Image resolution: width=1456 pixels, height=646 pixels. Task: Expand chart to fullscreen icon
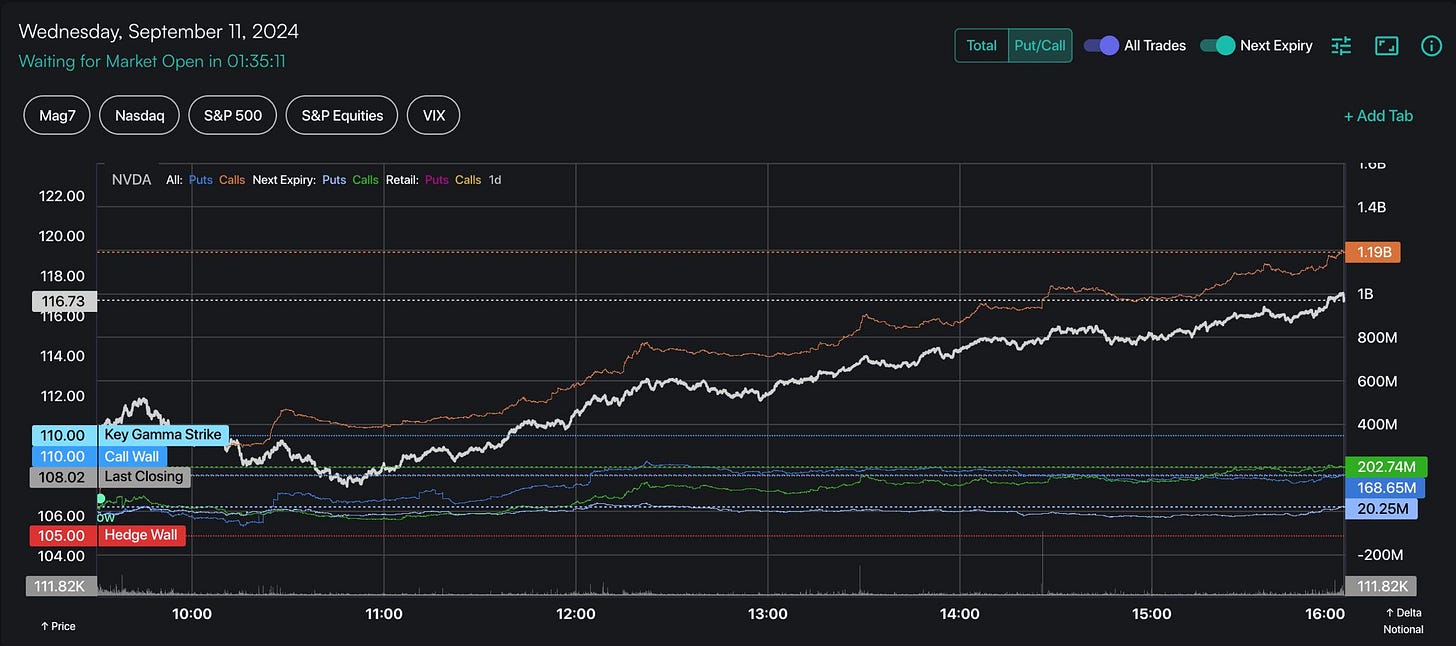[x=1386, y=45]
